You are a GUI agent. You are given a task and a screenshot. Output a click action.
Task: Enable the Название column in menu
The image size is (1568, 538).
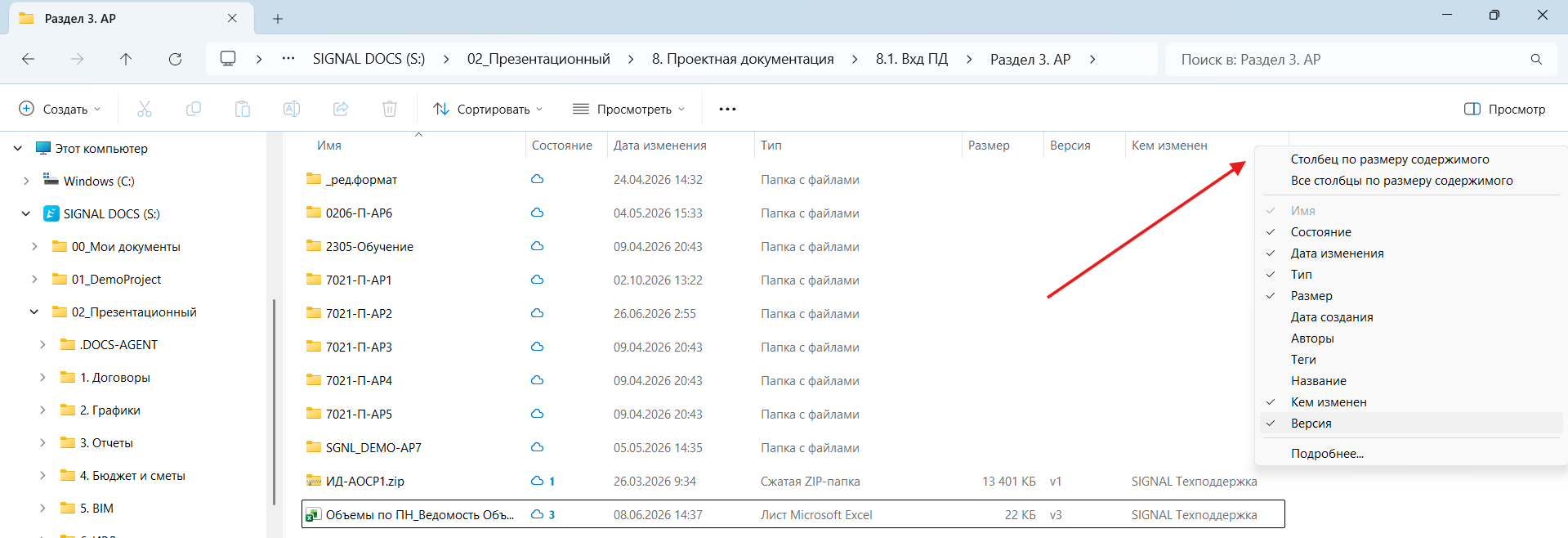(x=1318, y=381)
